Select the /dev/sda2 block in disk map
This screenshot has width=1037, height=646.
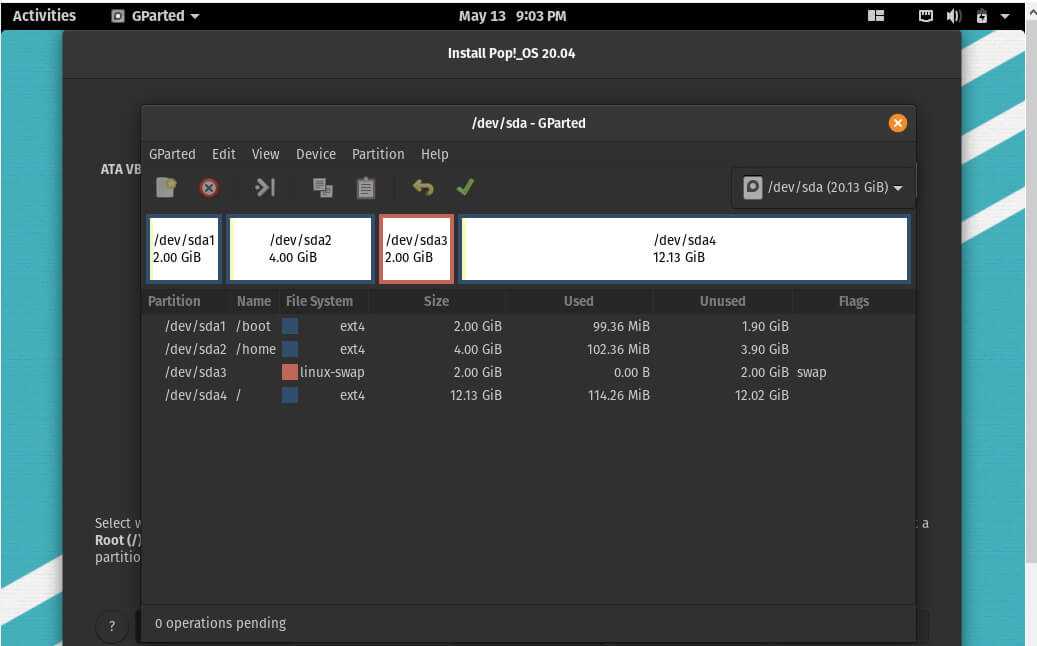click(300, 249)
